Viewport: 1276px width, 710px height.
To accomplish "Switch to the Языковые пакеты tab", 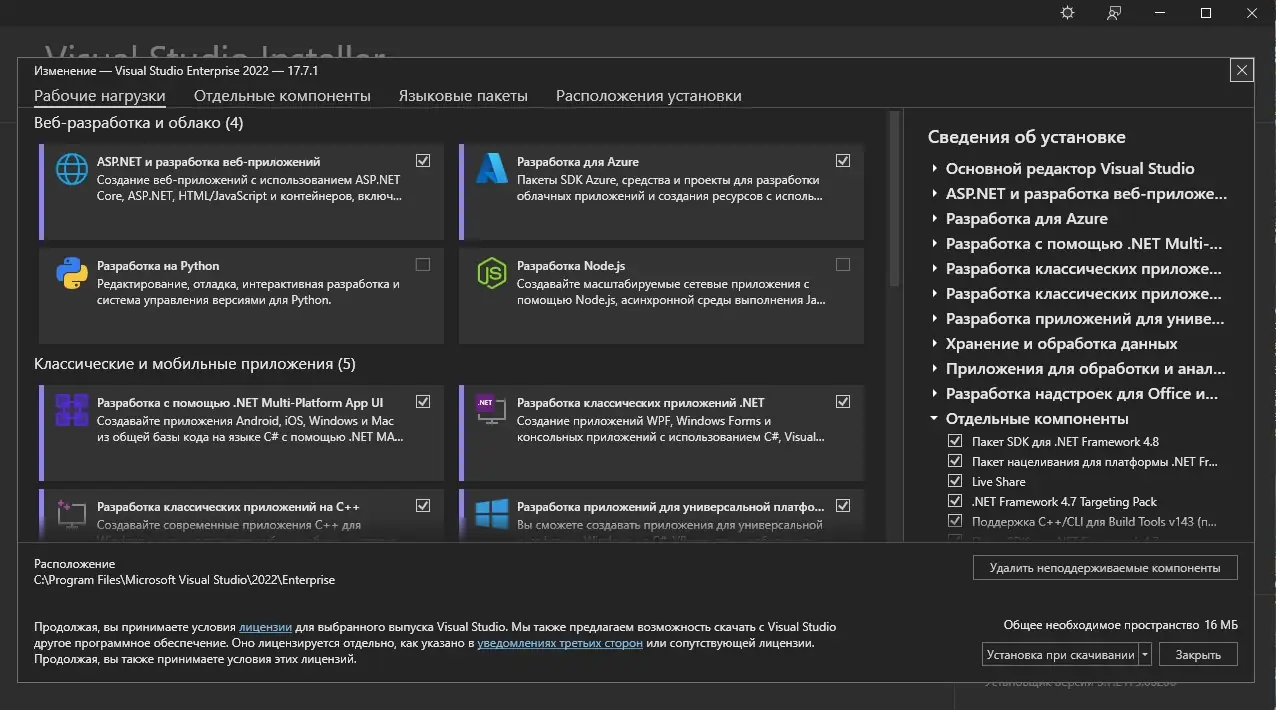I will point(463,95).
